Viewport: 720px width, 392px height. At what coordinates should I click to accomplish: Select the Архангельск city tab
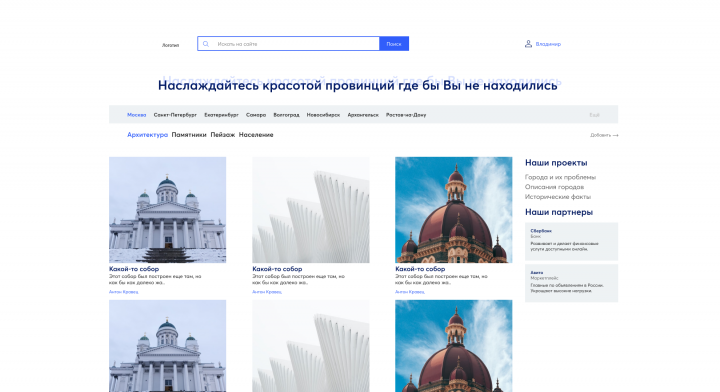[363, 115]
